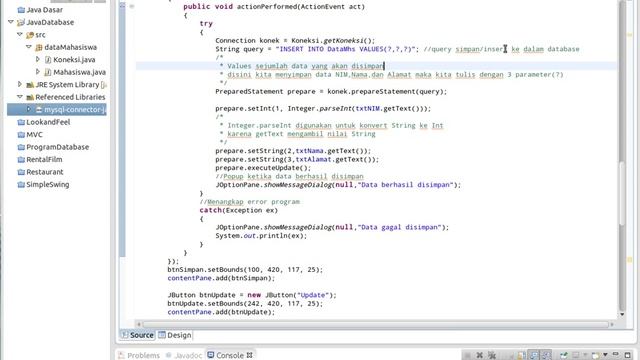Switch to the Source editor tab

pos(138,335)
